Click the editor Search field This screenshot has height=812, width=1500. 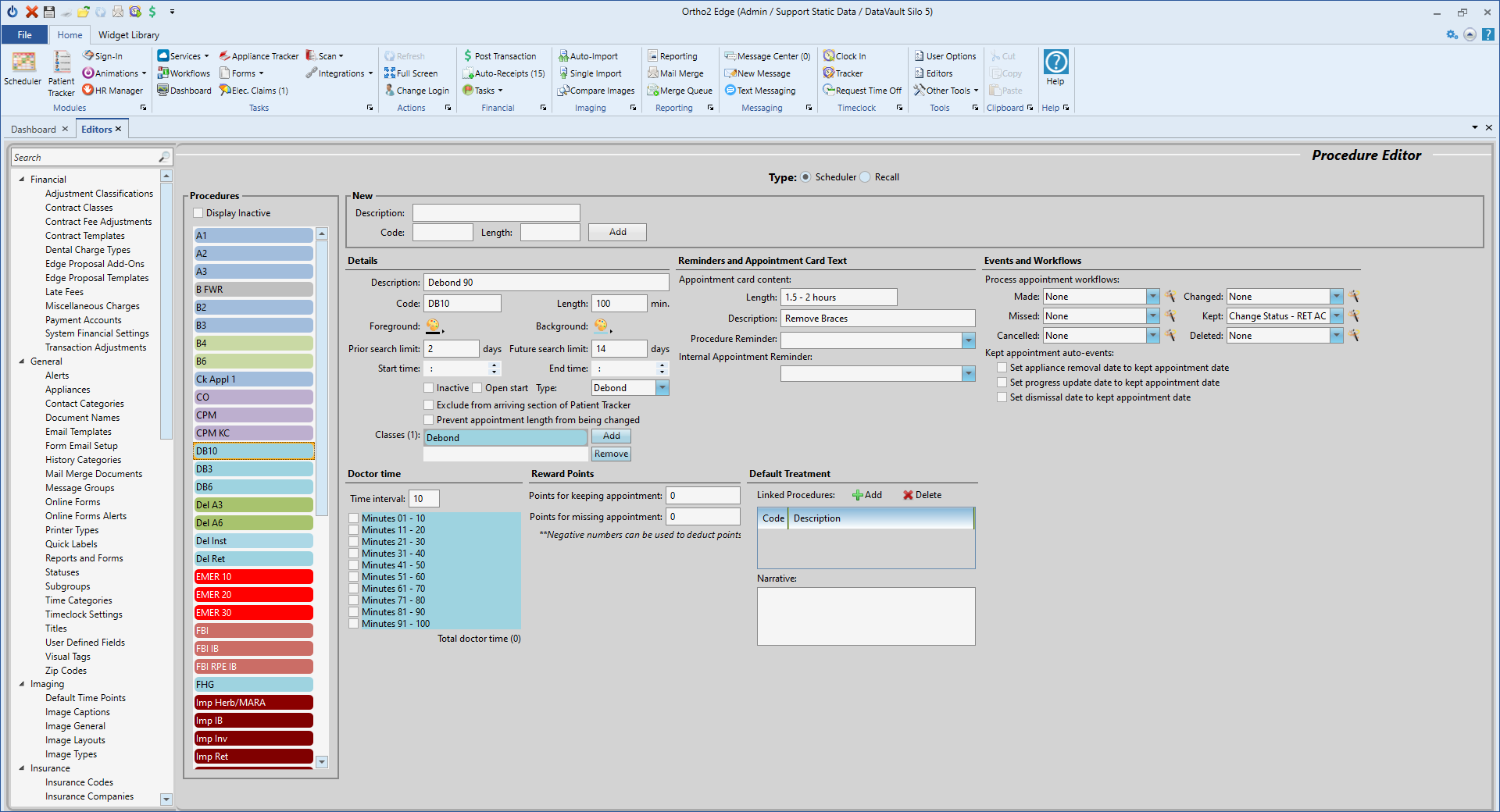click(x=85, y=158)
